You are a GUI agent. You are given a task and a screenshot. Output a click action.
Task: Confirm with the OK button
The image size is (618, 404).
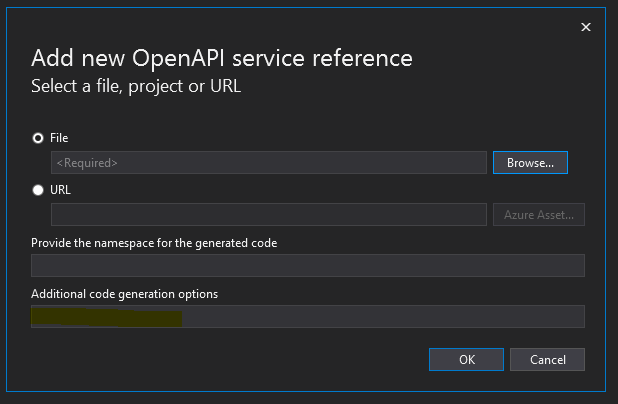tap(466, 359)
